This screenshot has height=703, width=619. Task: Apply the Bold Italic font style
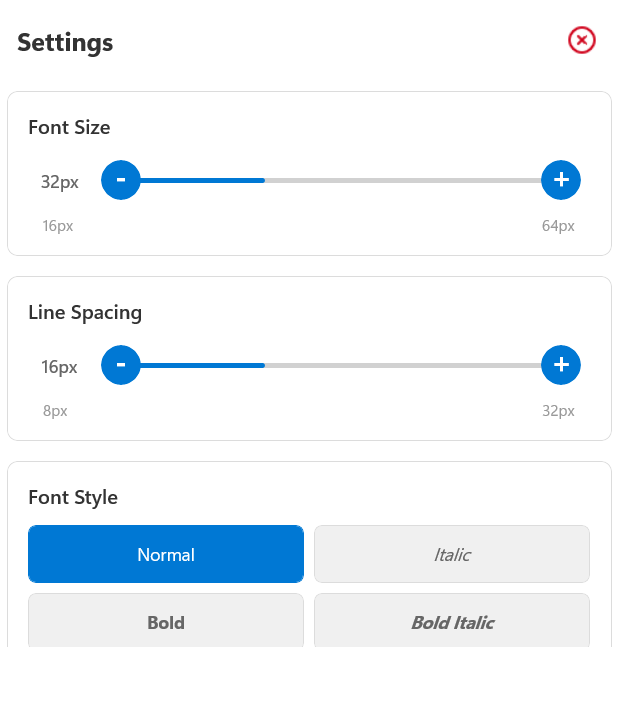(452, 622)
